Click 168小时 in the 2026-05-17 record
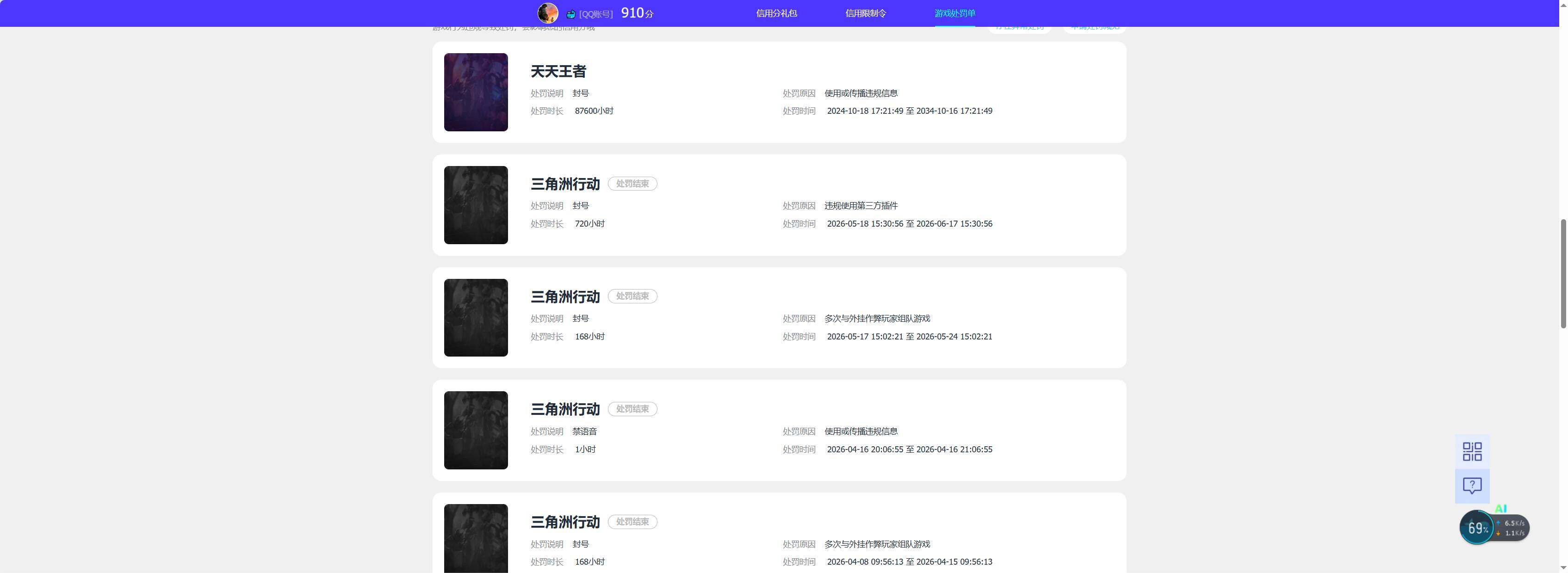Viewport: 1568px width, 573px height. (590, 336)
